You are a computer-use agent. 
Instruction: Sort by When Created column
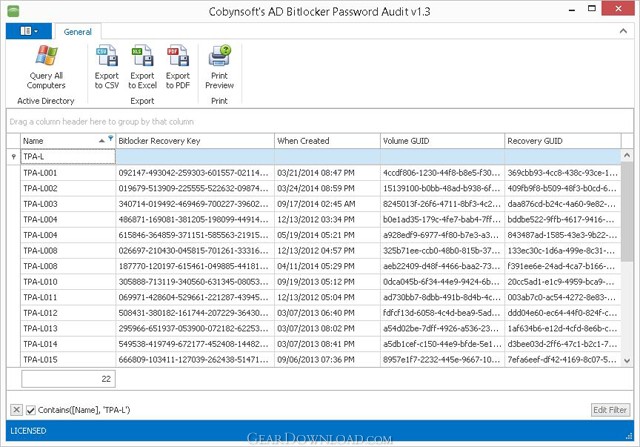(x=327, y=141)
